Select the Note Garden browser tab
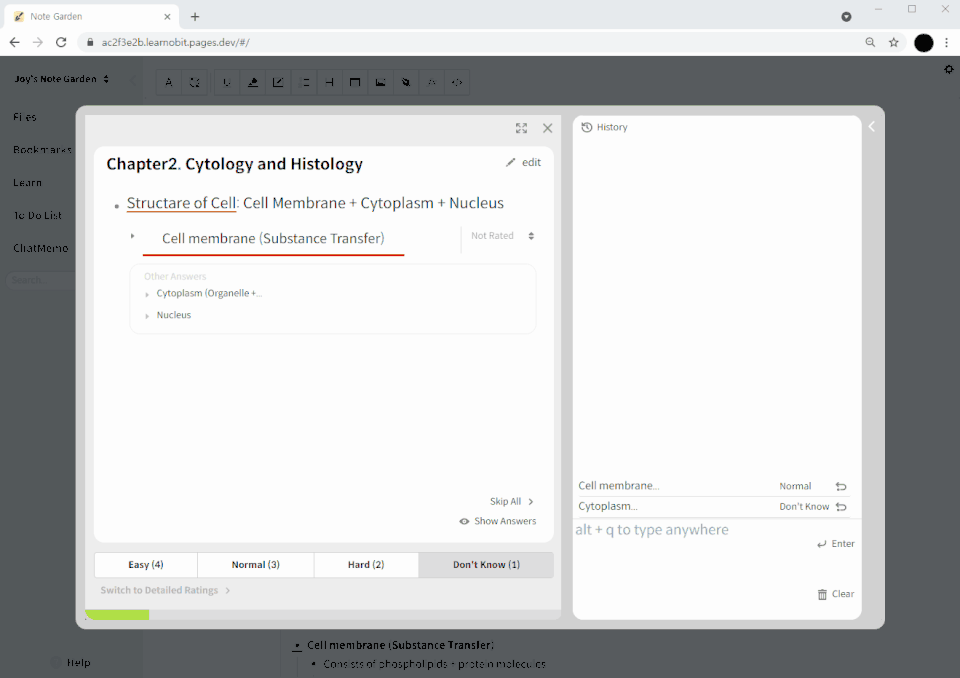 pos(92,17)
